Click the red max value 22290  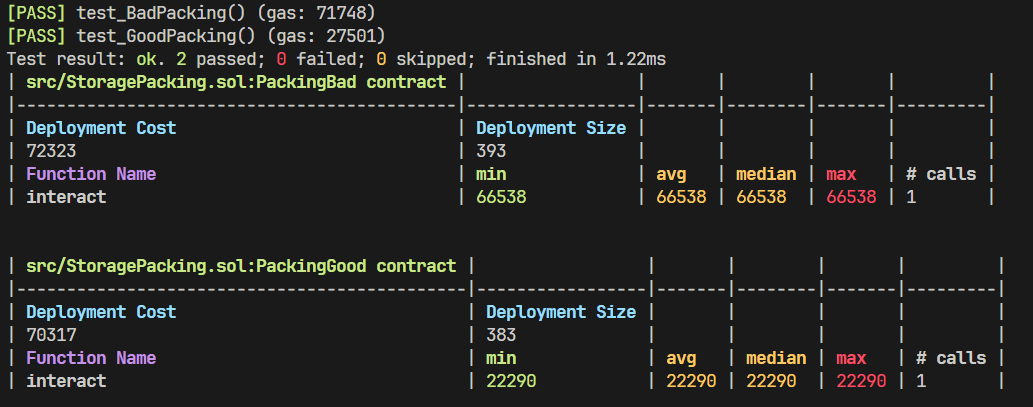861,381
